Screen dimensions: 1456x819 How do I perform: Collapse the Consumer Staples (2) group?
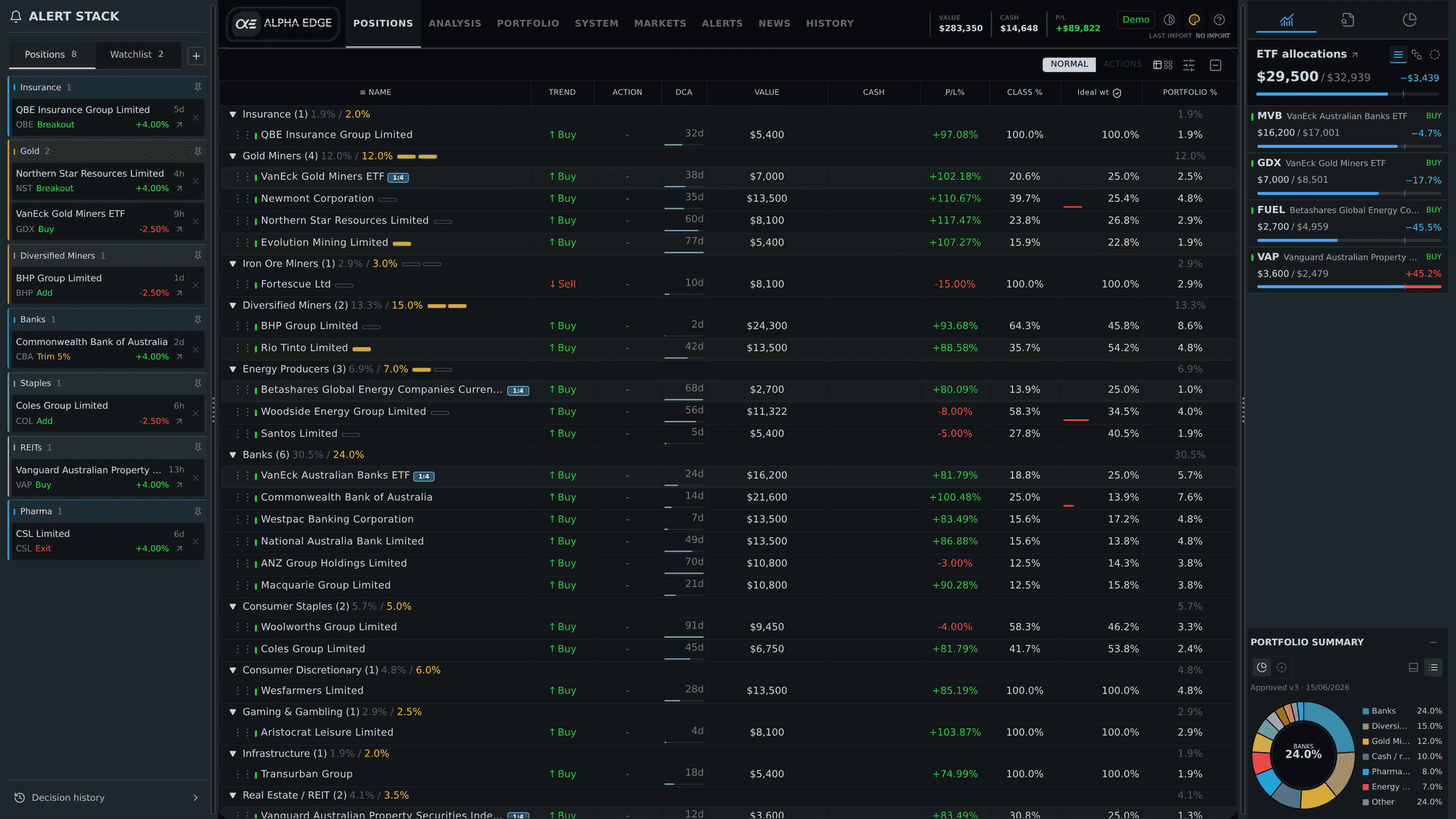coord(233,606)
